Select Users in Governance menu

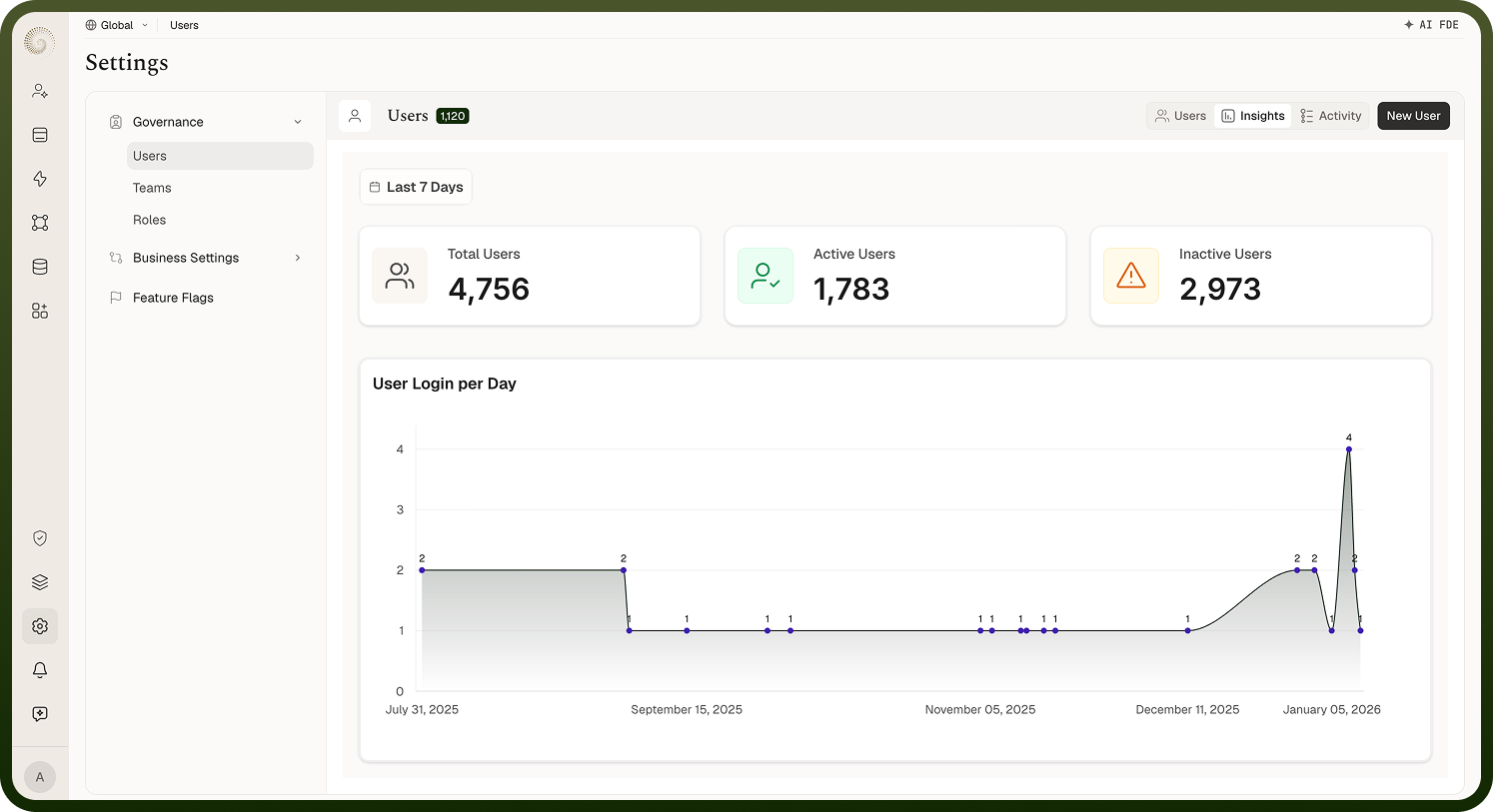[x=220, y=156]
